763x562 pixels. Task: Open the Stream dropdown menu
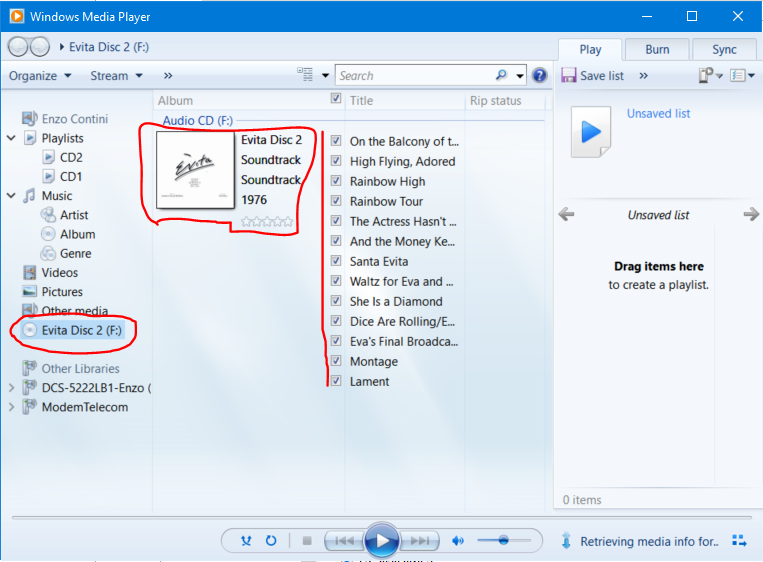pyautogui.click(x=116, y=75)
